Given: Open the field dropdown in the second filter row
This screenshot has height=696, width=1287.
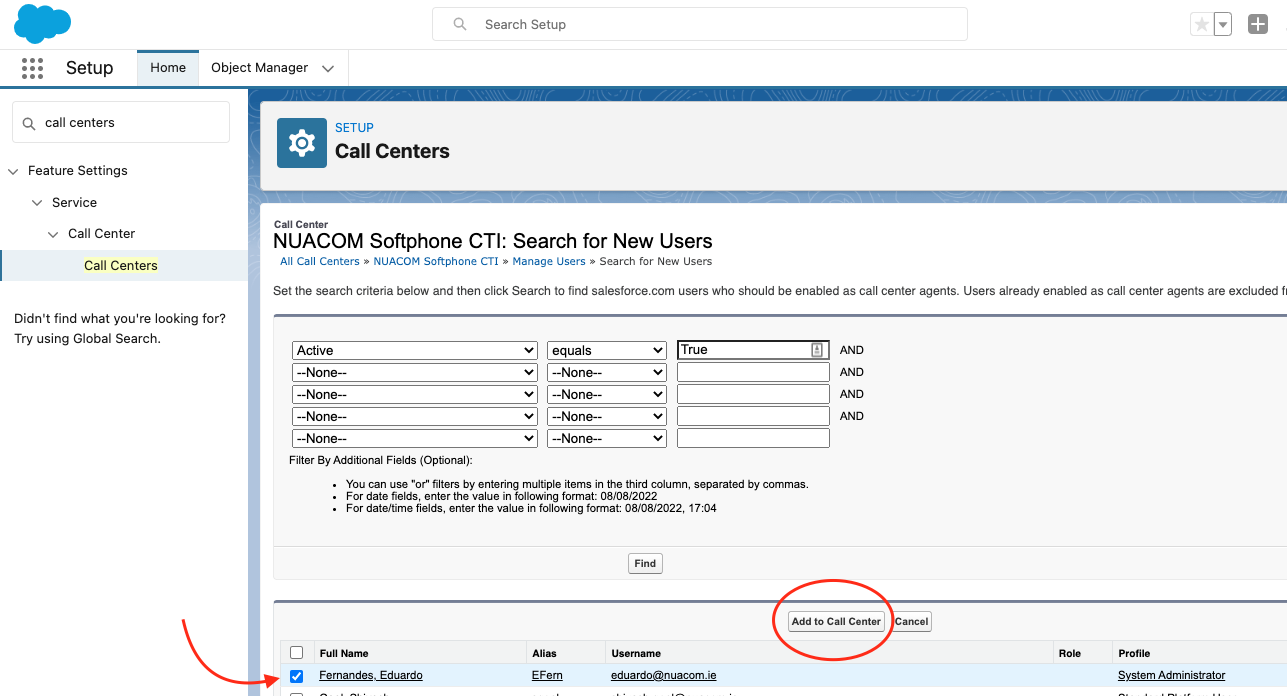Looking at the screenshot, I should coord(415,373).
